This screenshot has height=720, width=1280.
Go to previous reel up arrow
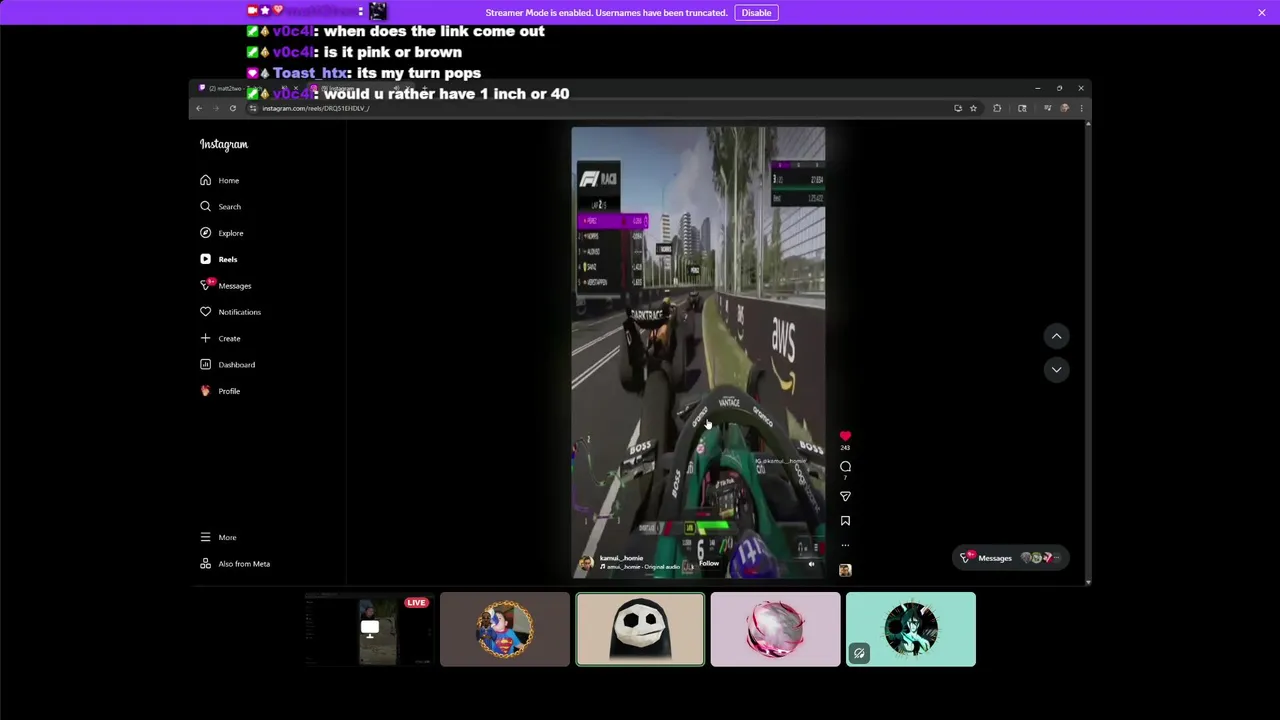pos(1056,336)
